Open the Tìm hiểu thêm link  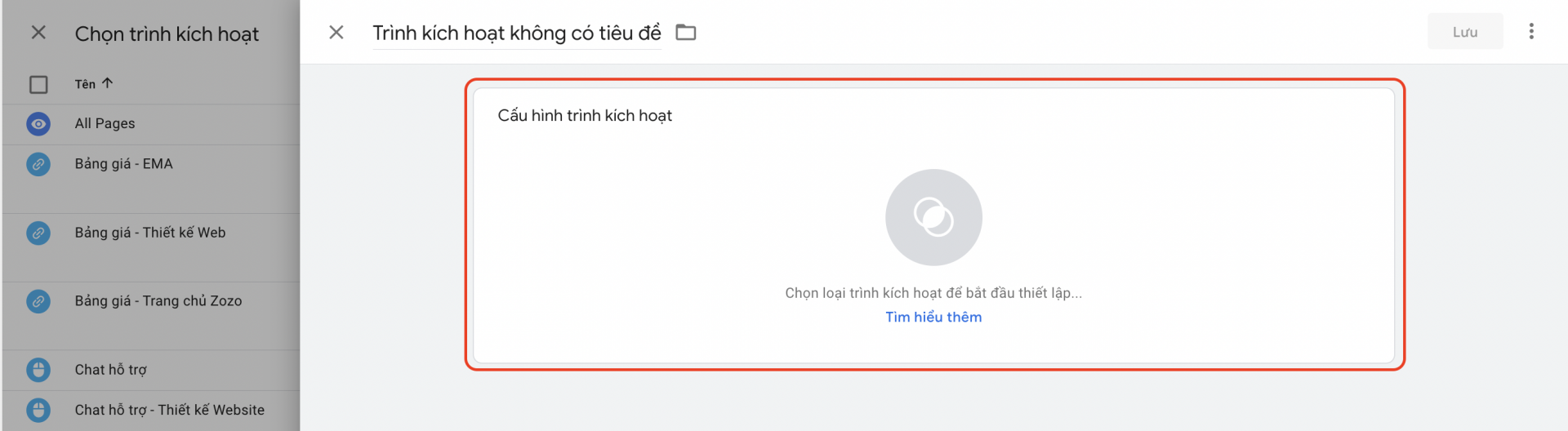[933, 317]
